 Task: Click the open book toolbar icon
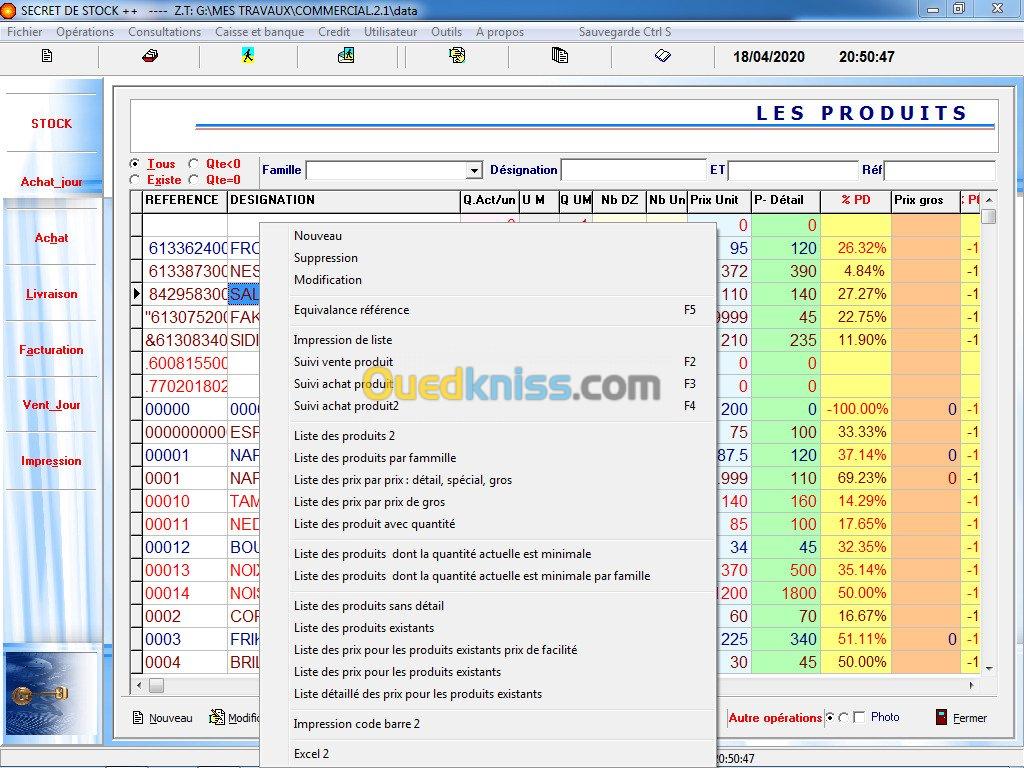coord(663,56)
